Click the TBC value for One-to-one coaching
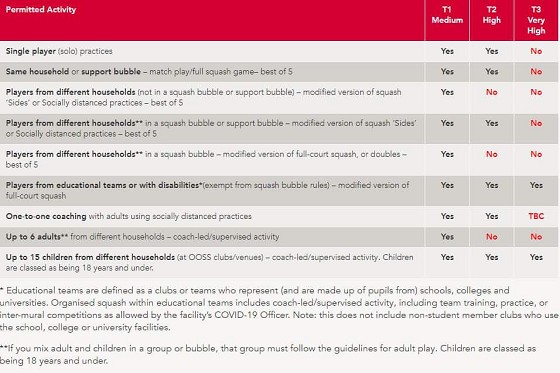560x373 pixels. 536,216
